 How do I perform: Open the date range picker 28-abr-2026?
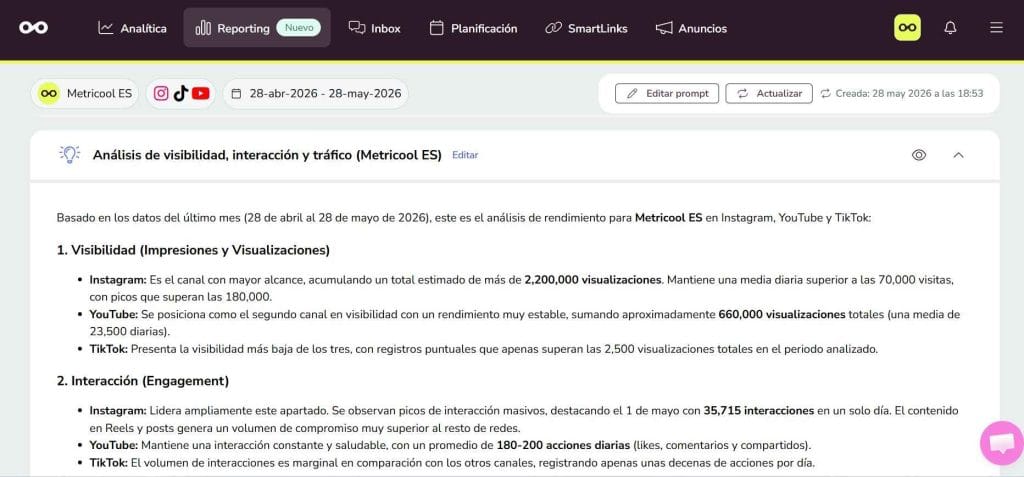pyautogui.click(x=316, y=93)
